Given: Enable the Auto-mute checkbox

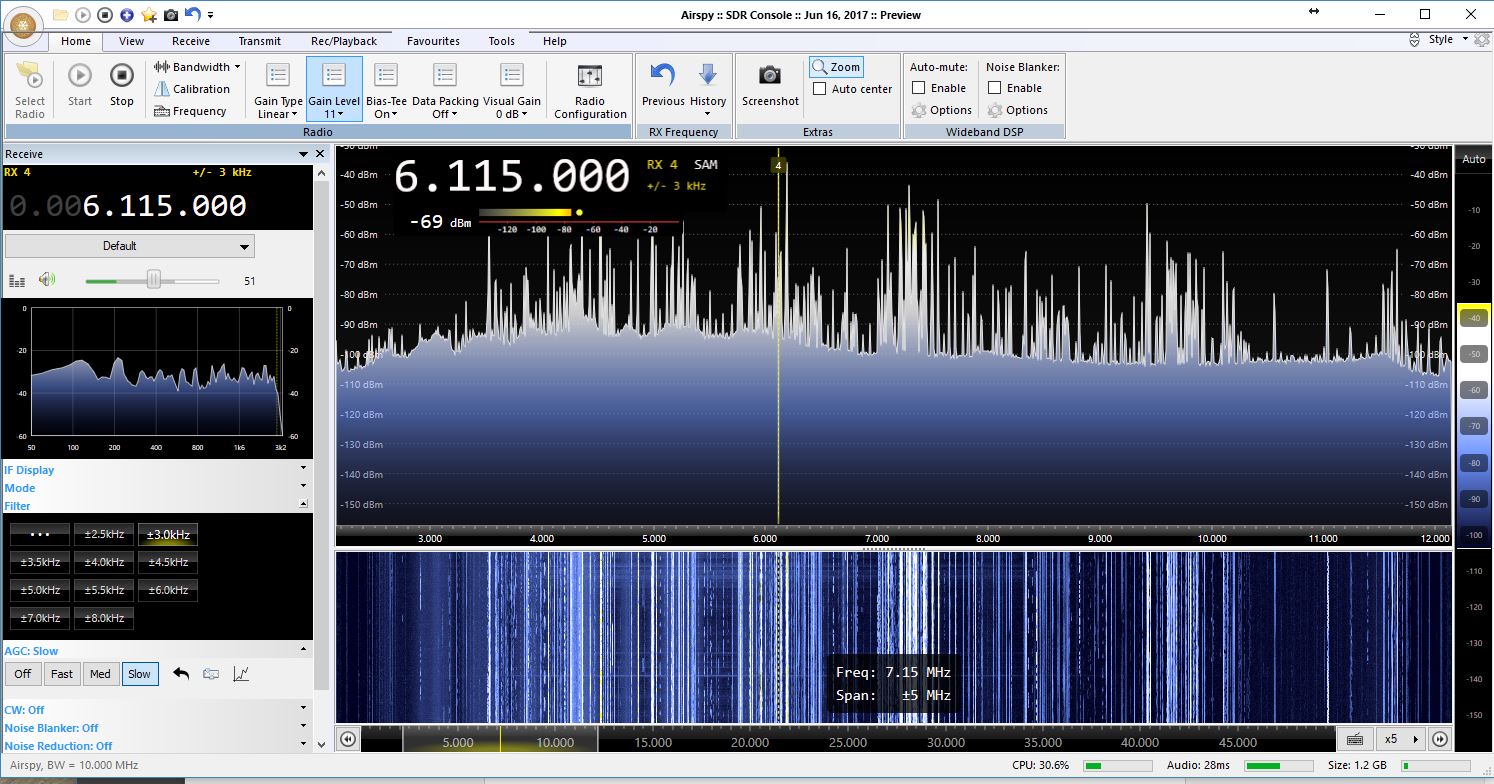Looking at the screenshot, I should [x=917, y=88].
